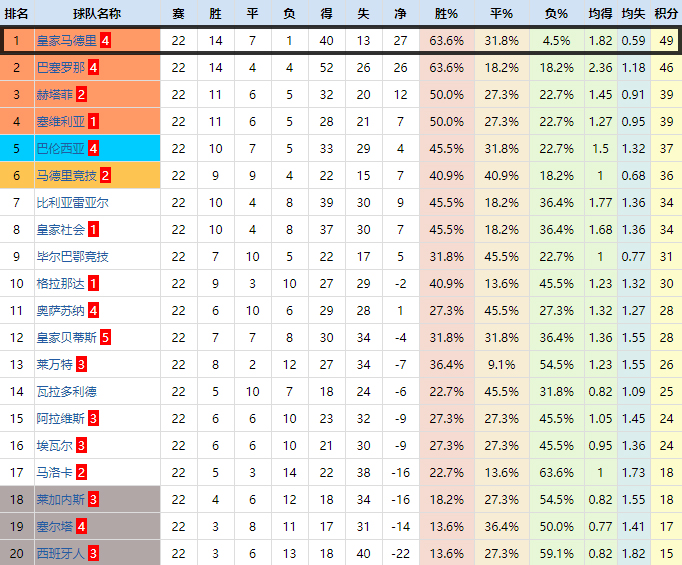The width and height of the screenshot is (682, 565).
Task: Click the red badge beside 塞尔塔
Action: 81,526
